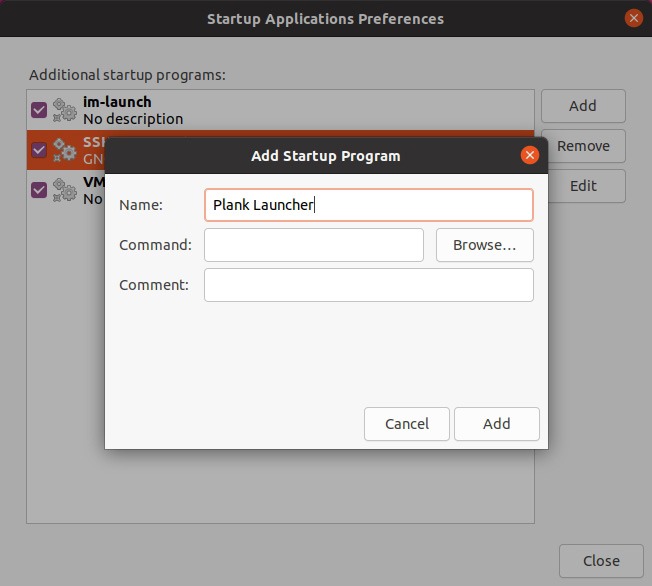Close the Startup Applications Preferences window with X

pos(634,18)
